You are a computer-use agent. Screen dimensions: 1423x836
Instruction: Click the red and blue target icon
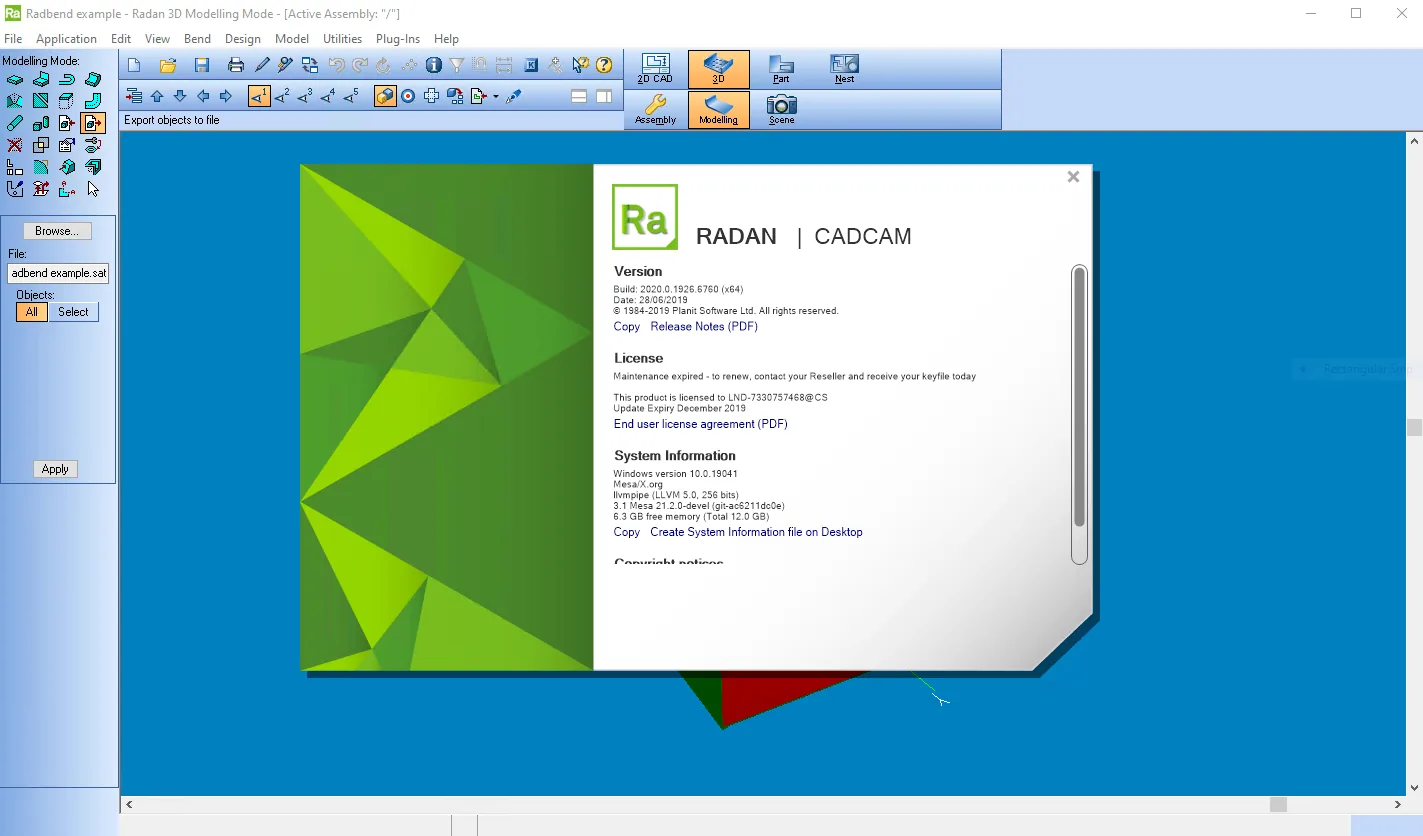[408, 96]
